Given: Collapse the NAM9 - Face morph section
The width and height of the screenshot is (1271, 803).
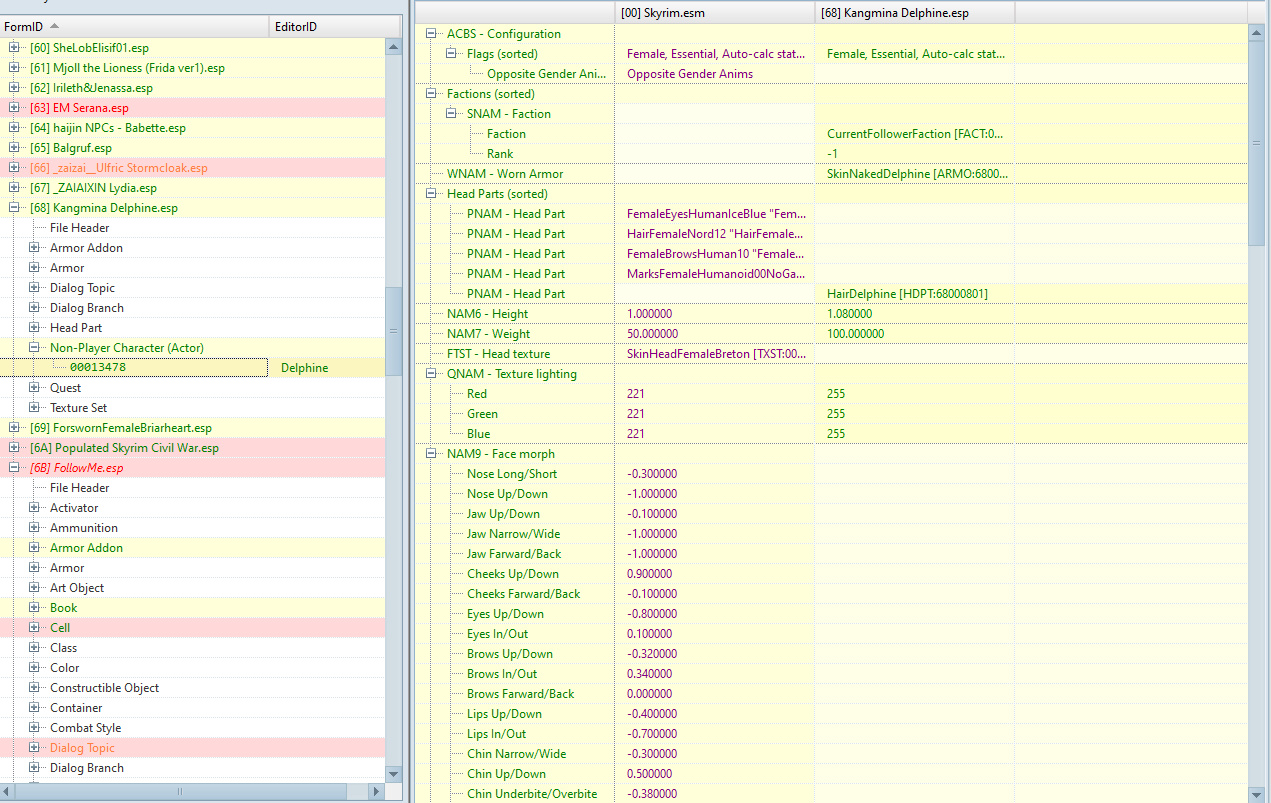Looking at the screenshot, I should pyautogui.click(x=432, y=454).
